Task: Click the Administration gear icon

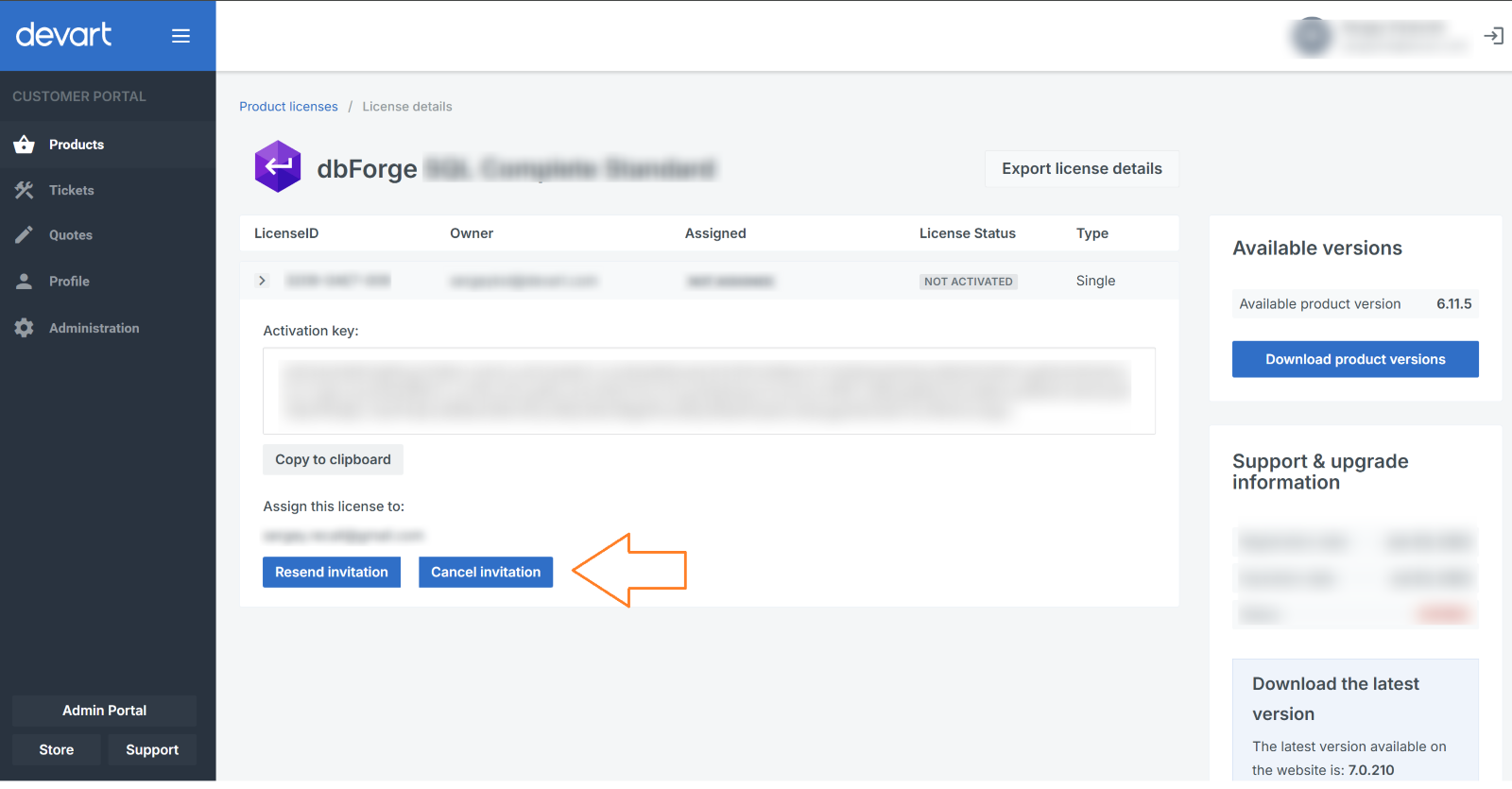Action: coord(25,328)
